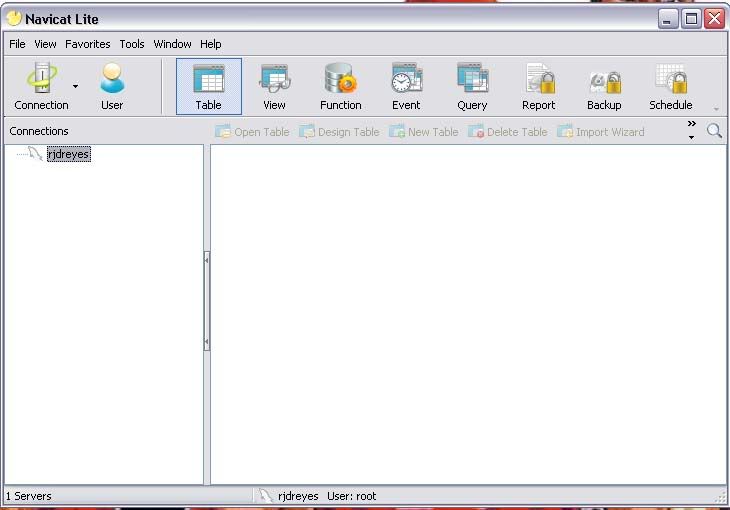This screenshot has width=730, height=510.
Task: Open the User manager icon
Action: pyautogui.click(x=112, y=86)
